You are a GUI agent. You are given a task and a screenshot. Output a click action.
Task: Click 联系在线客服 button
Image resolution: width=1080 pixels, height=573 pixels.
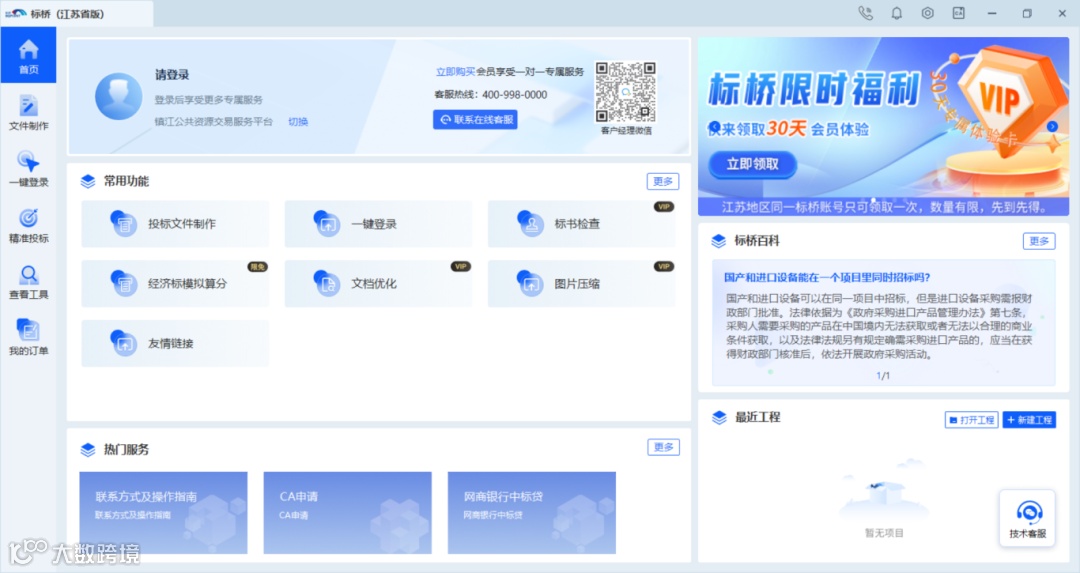pyautogui.click(x=475, y=120)
